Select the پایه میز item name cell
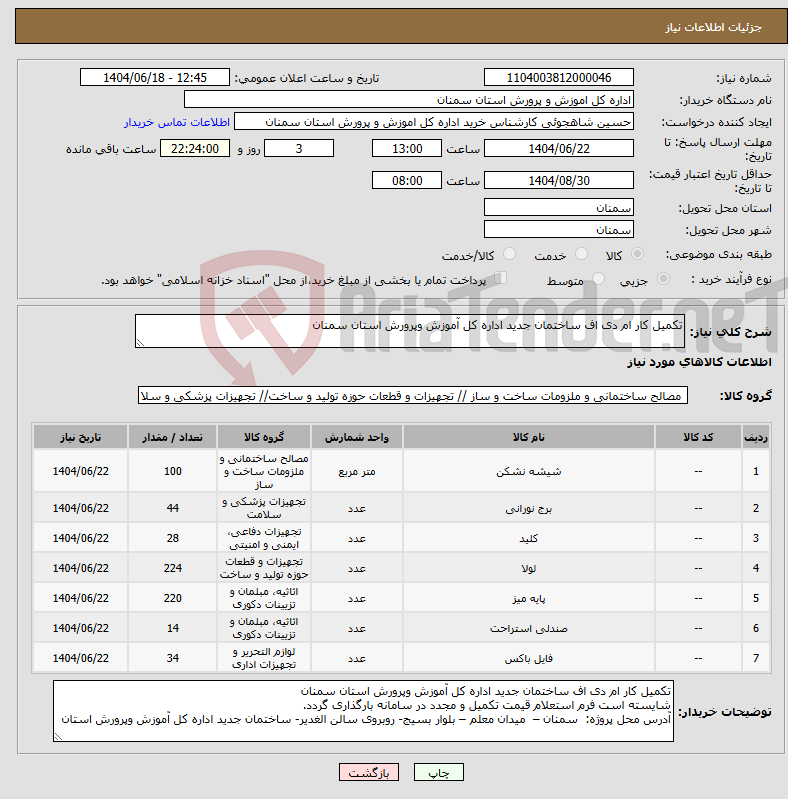 click(529, 598)
